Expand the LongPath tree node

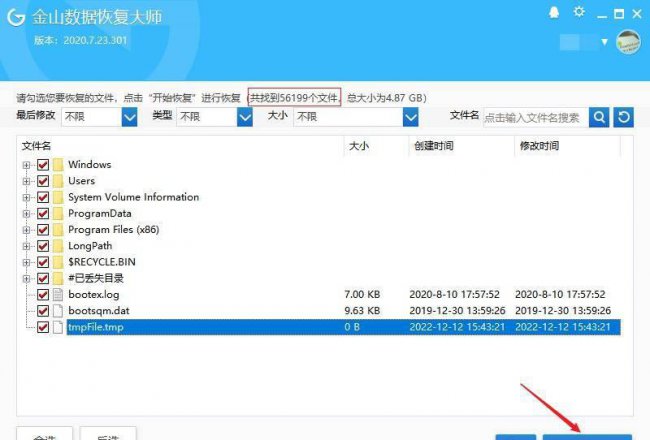coord(26,246)
